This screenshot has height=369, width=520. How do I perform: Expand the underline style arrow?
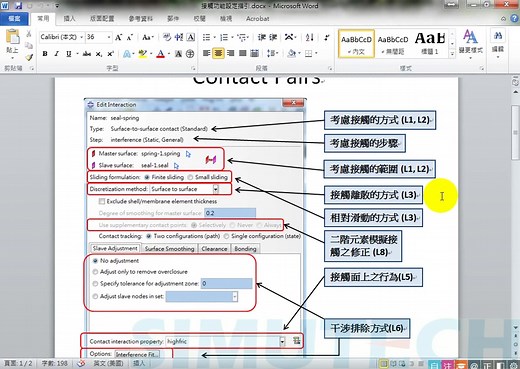(x=77, y=54)
